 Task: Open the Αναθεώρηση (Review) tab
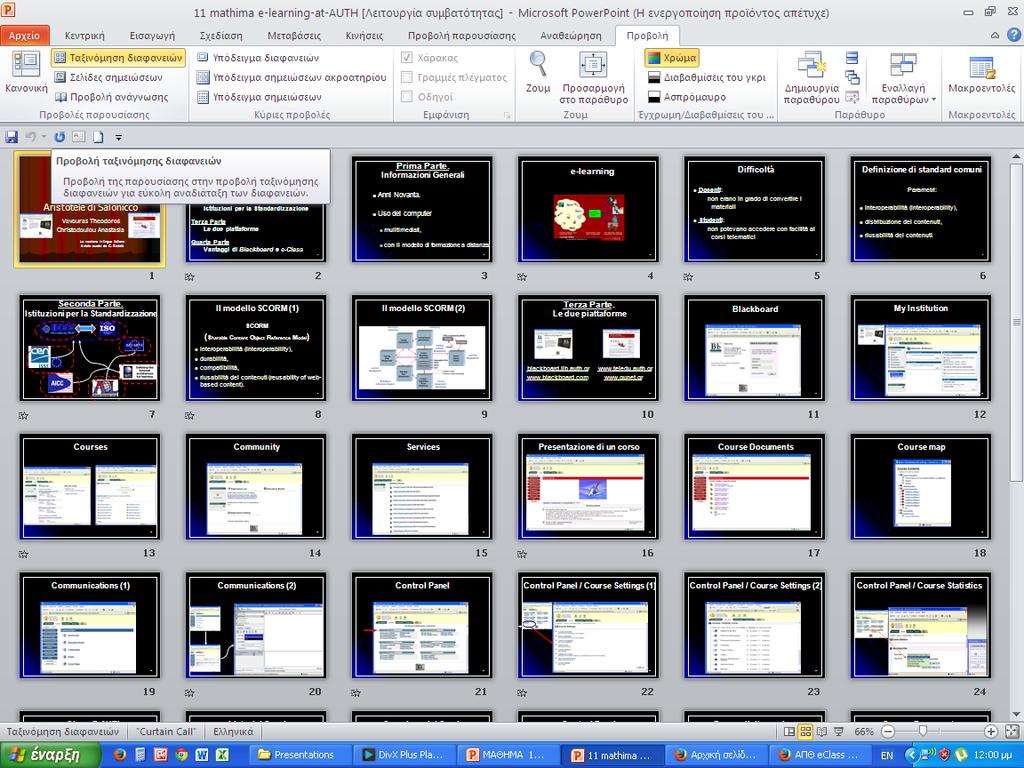(x=571, y=35)
